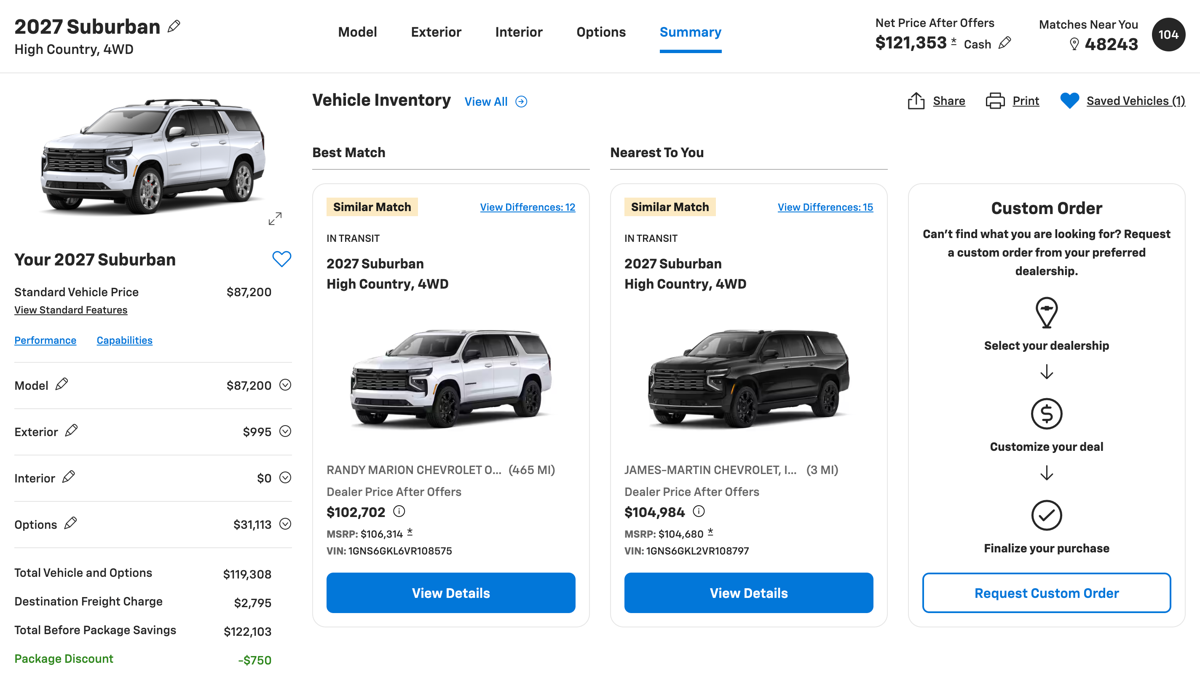
Task: Open info icon next to $102,702 price
Action: pos(399,511)
